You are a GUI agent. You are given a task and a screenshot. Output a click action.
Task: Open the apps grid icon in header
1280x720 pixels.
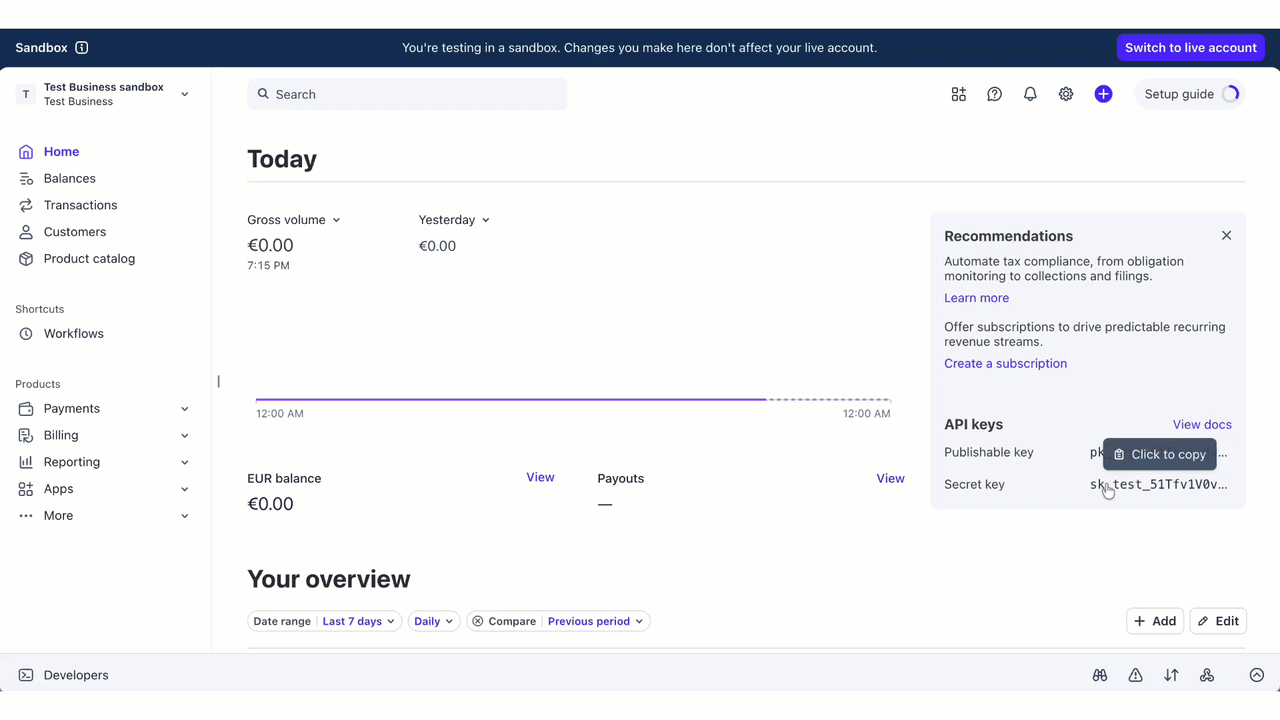coord(959,94)
